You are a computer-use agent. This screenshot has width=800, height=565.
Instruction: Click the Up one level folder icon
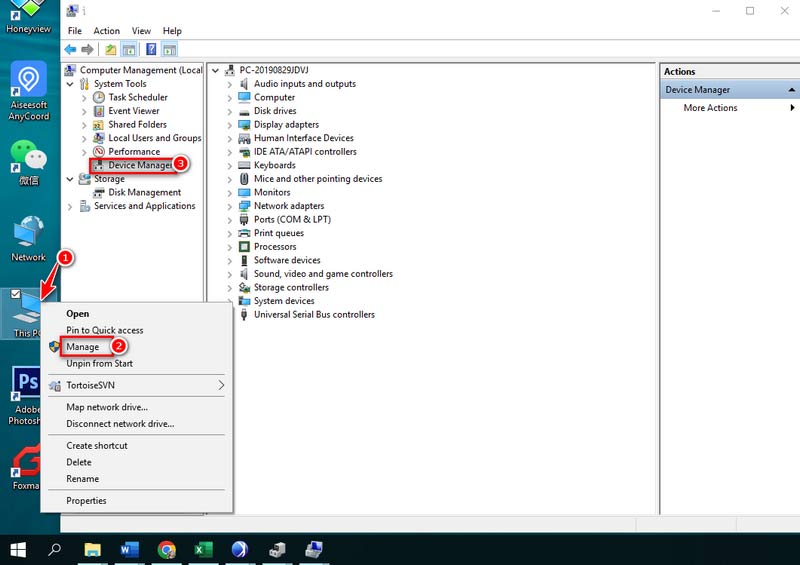coord(110,50)
